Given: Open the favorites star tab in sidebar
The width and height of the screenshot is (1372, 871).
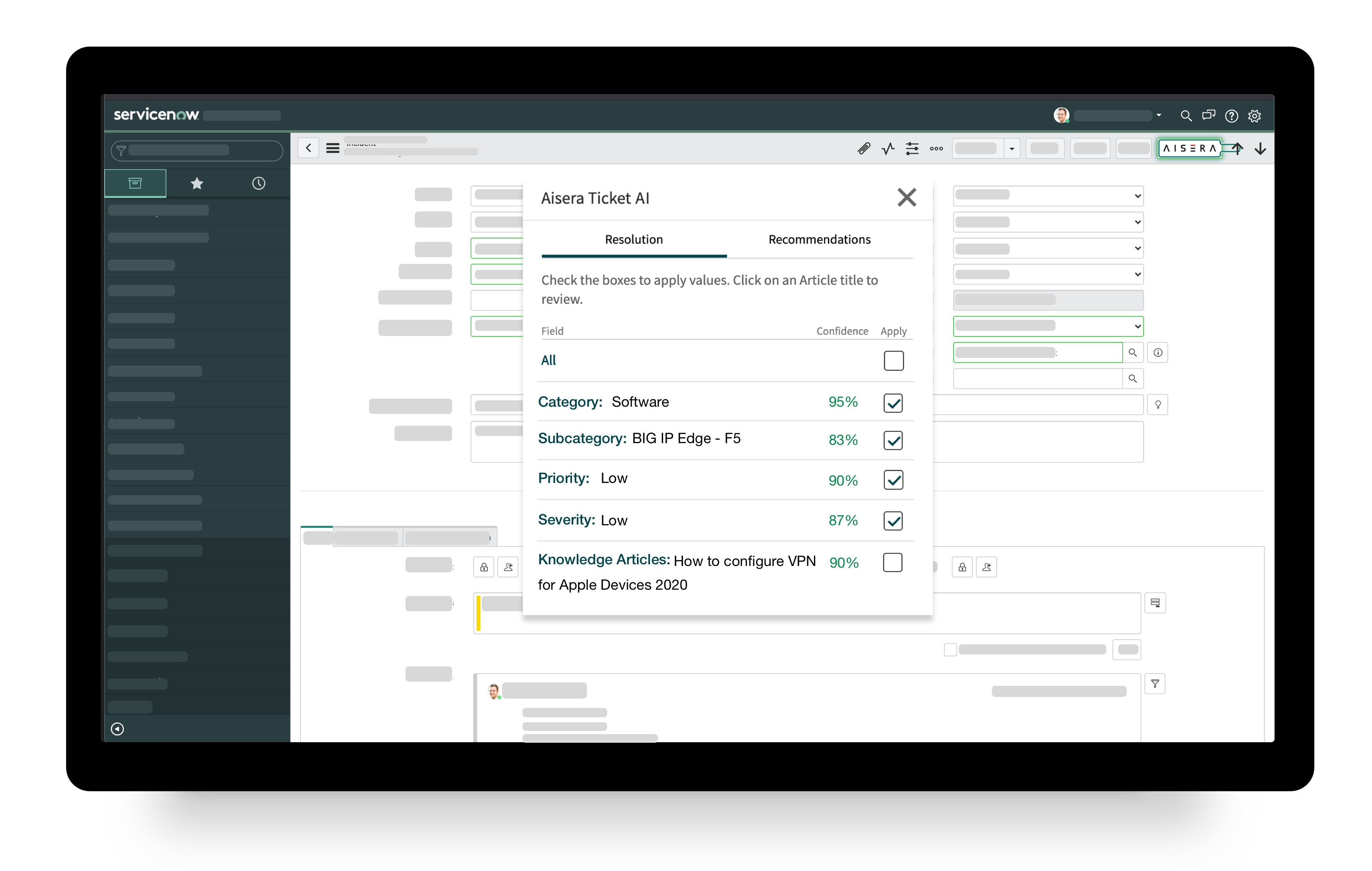Looking at the screenshot, I should pyautogui.click(x=197, y=183).
